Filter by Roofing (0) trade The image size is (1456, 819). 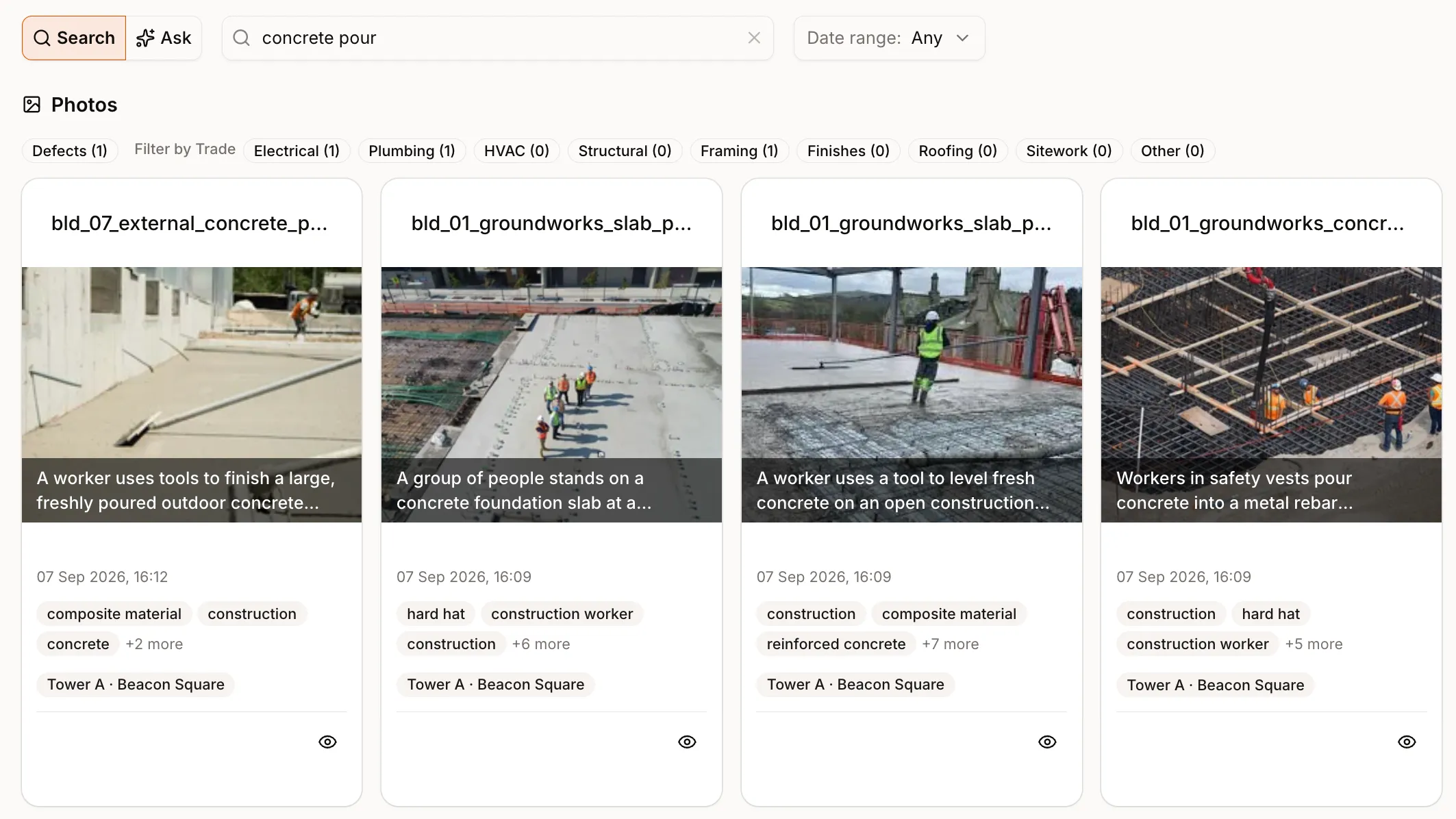click(957, 151)
